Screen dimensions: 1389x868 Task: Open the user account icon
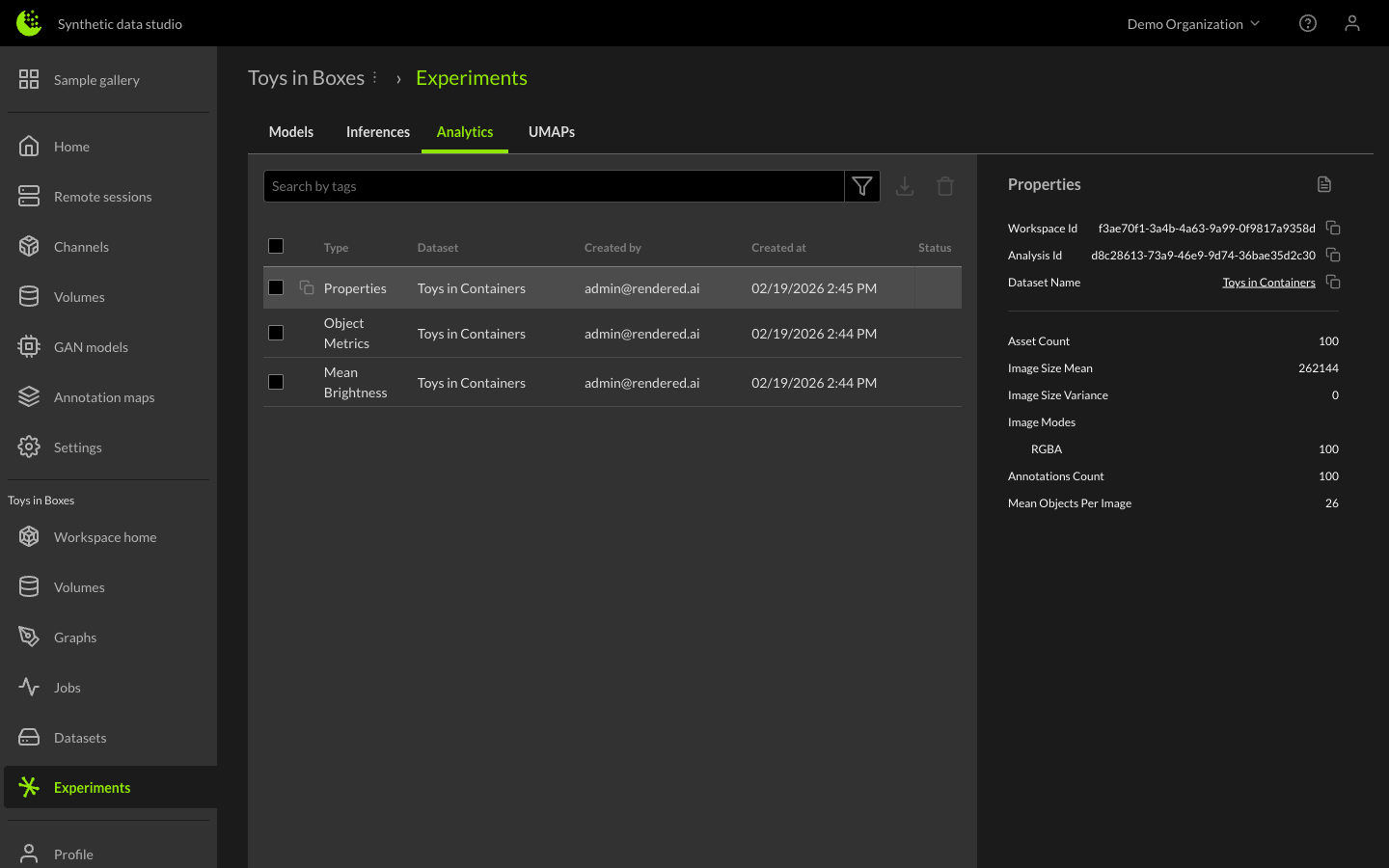[x=1352, y=23]
